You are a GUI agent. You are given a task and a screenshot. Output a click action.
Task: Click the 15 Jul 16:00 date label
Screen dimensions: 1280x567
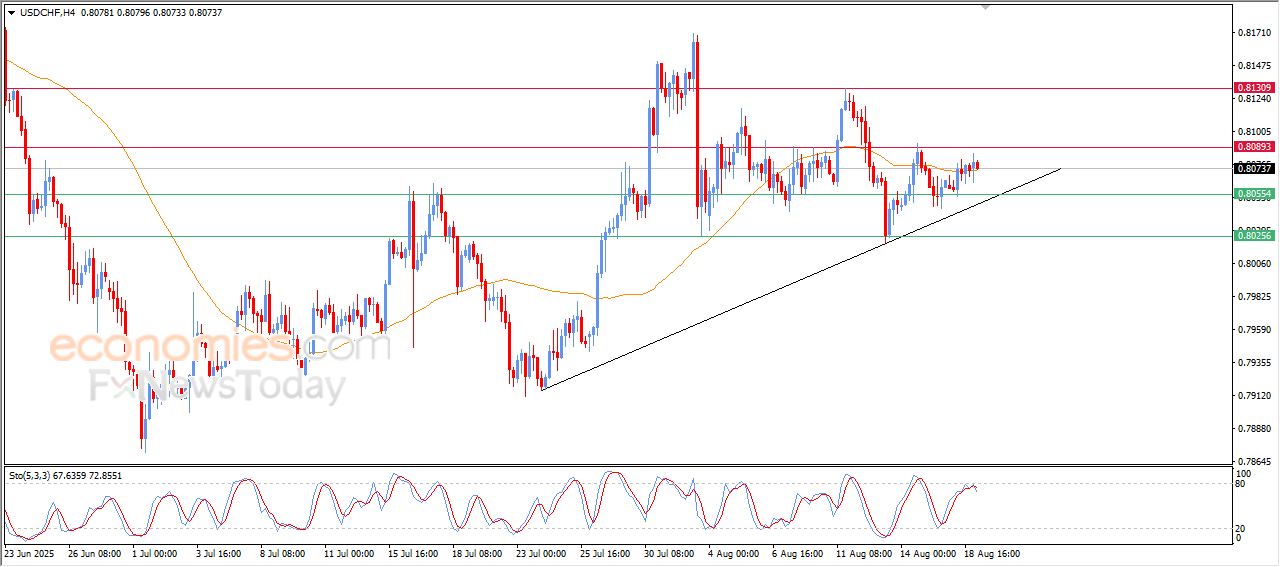click(413, 553)
